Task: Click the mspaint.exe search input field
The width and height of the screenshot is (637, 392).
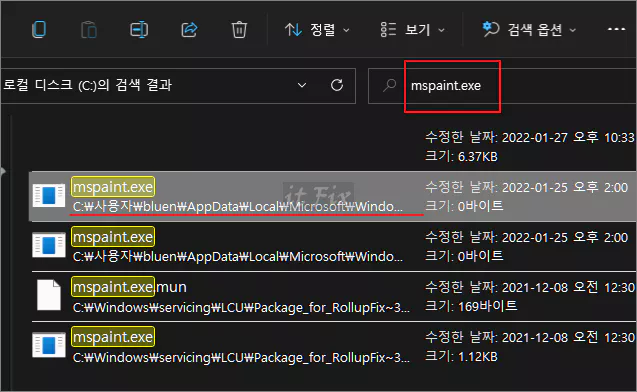Action: [503, 86]
